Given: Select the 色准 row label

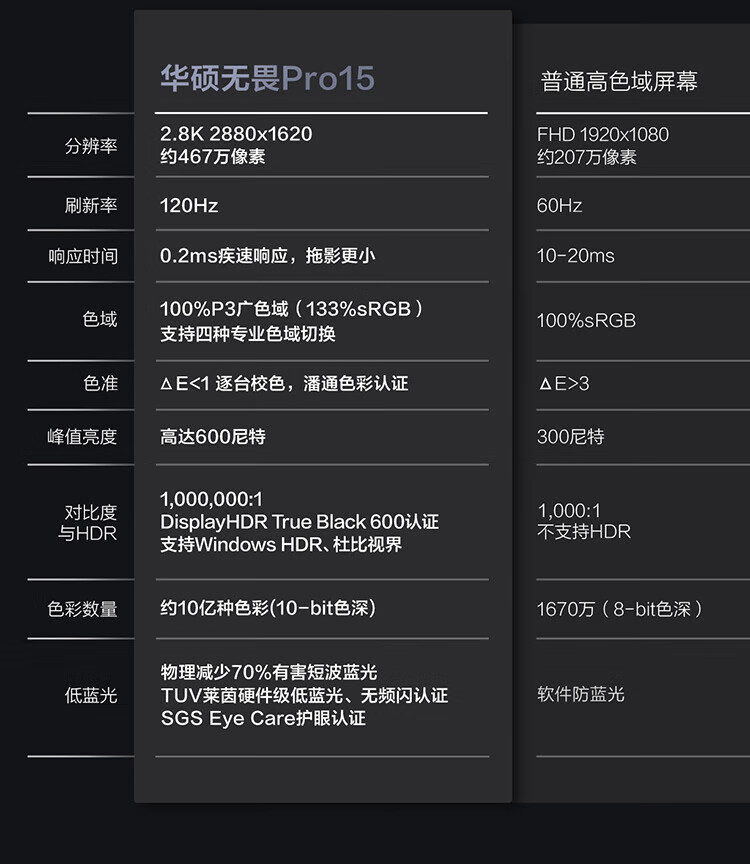Looking at the screenshot, I should pos(100,384).
